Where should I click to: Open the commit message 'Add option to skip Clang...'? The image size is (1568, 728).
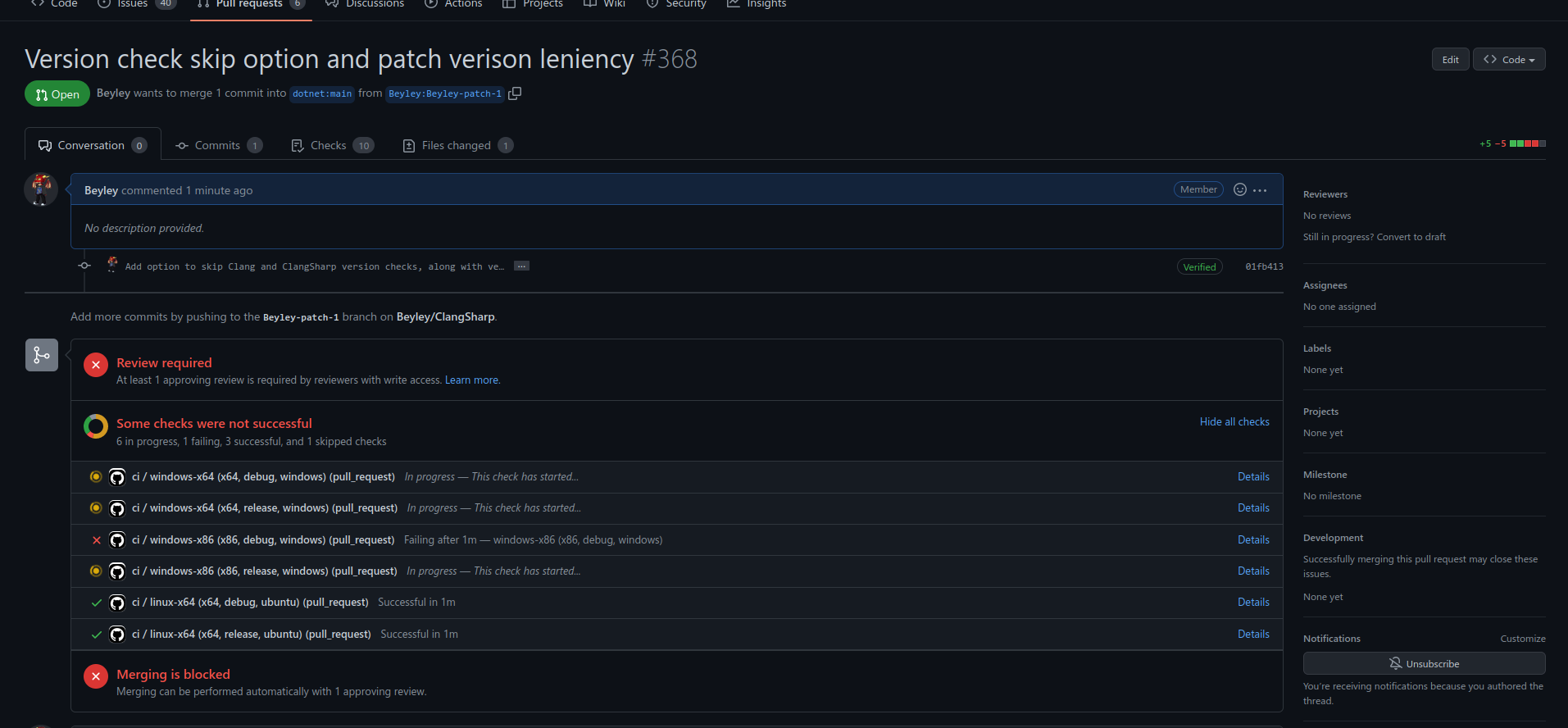point(315,266)
